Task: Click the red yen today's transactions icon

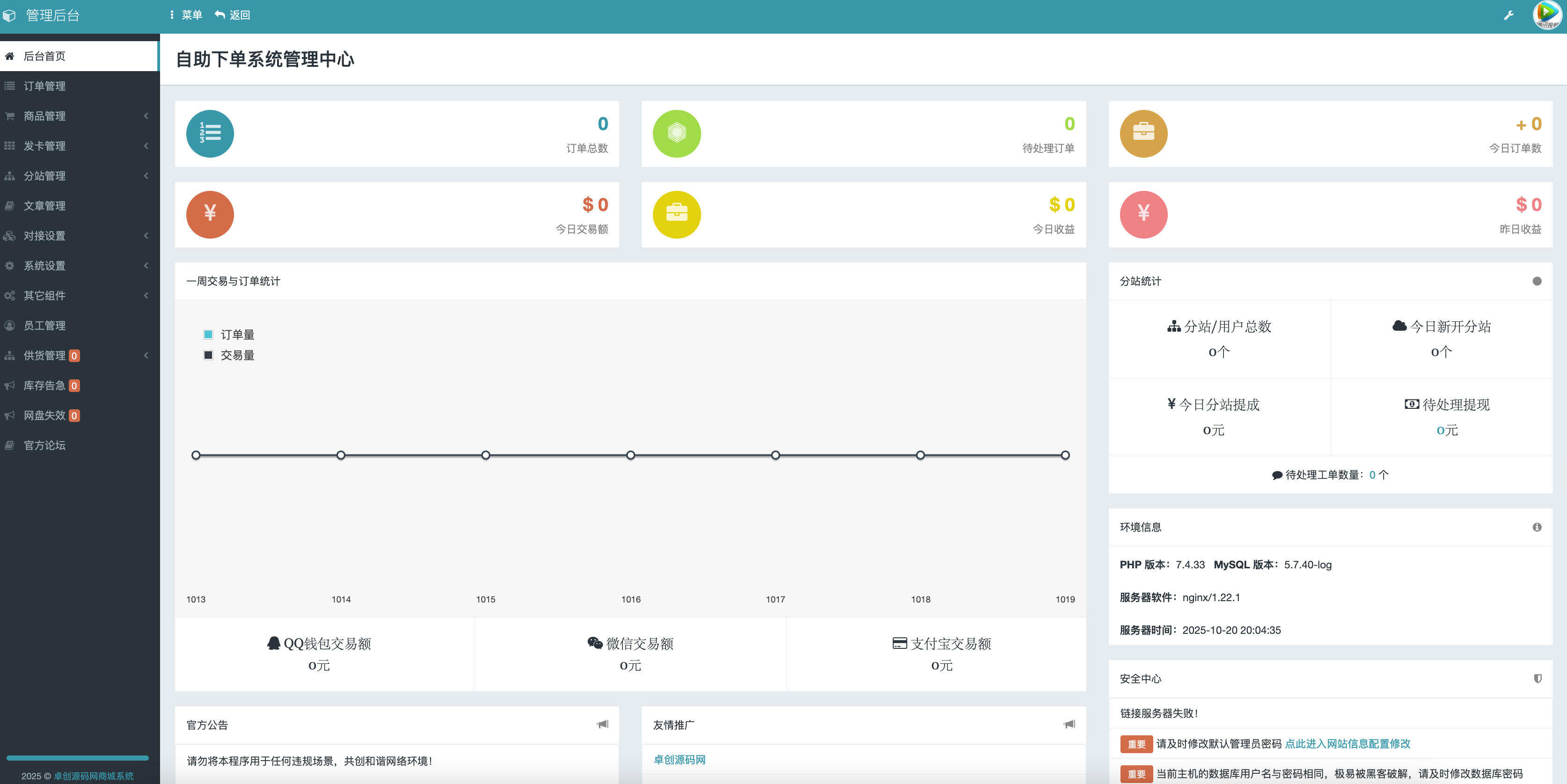Action: pyautogui.click(x=210, y=215)
